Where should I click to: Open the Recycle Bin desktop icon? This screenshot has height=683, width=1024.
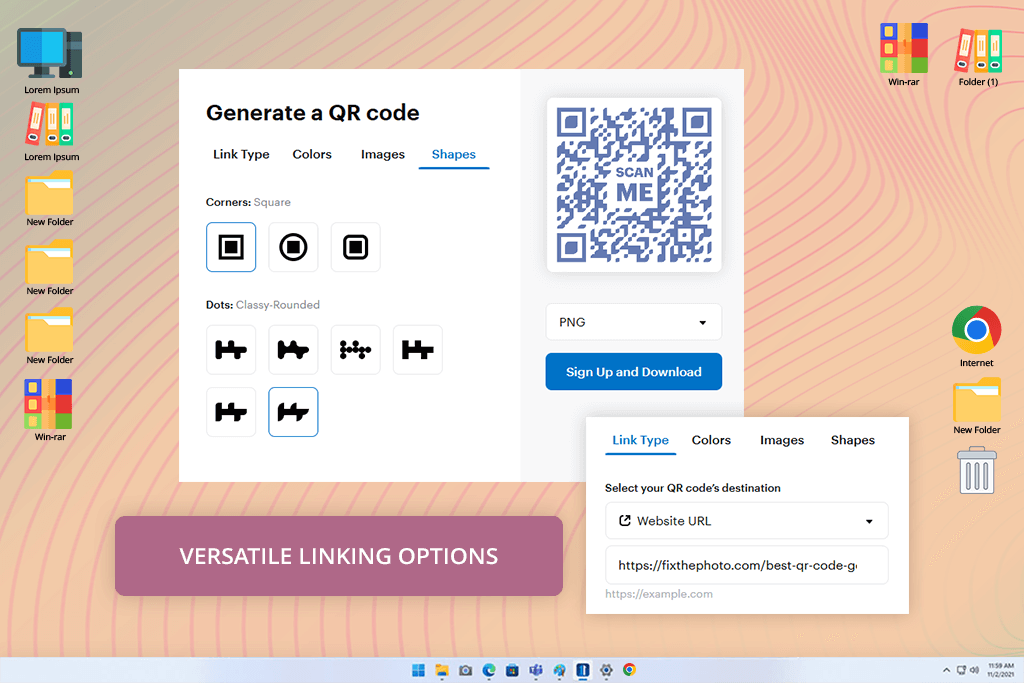coord(977,470)
